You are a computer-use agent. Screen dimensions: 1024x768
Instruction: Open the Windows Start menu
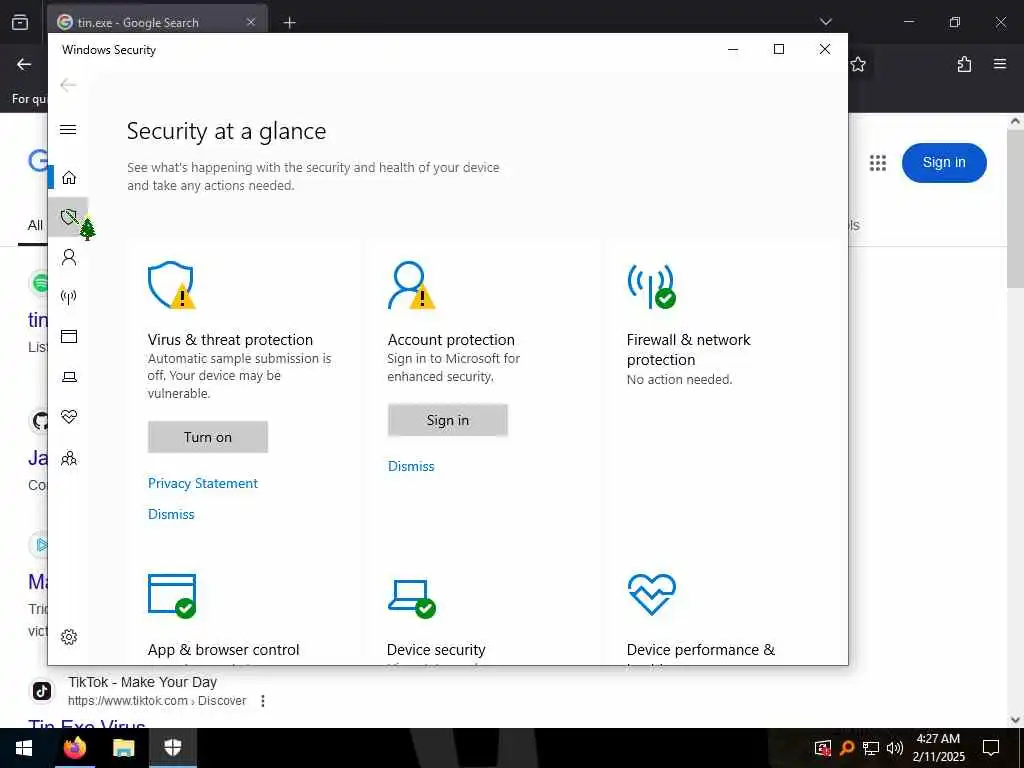click(x=24, y=748)
